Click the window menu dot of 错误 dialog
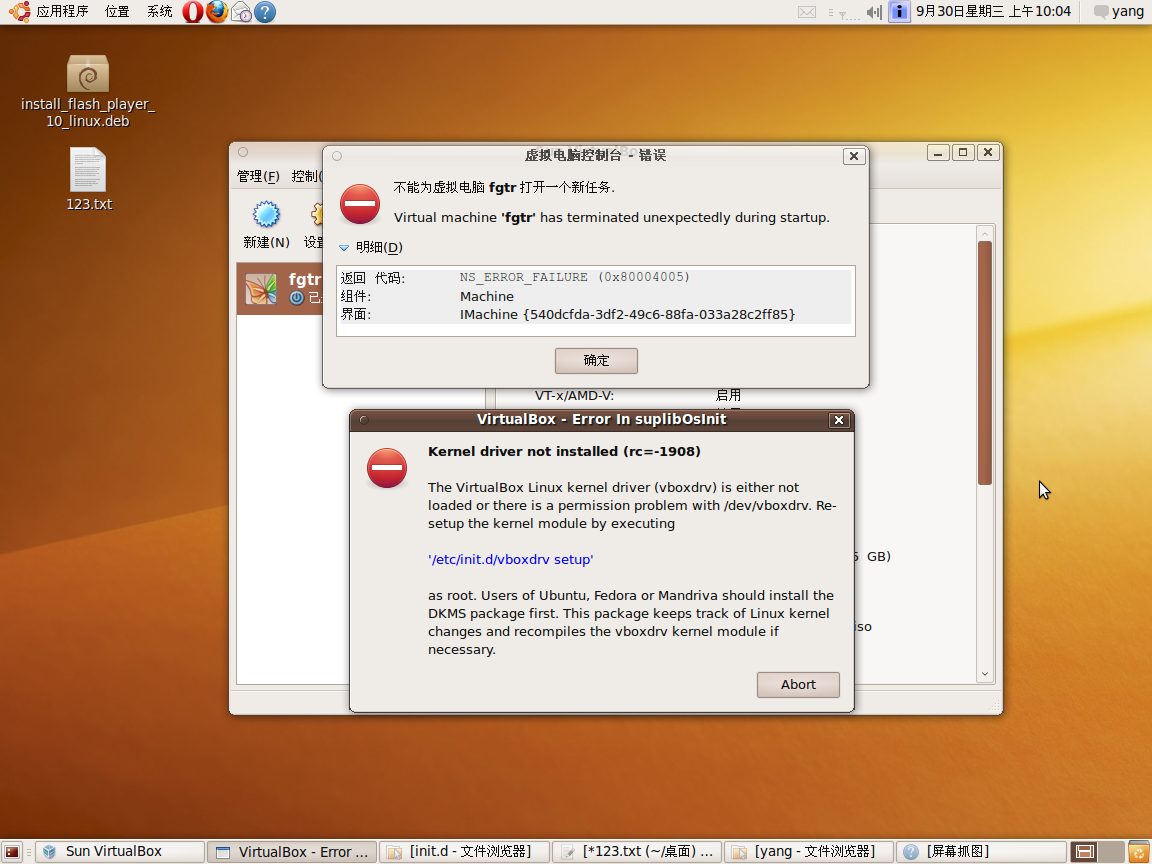Viewport: 1152px width, 864px height. point(336,156)
